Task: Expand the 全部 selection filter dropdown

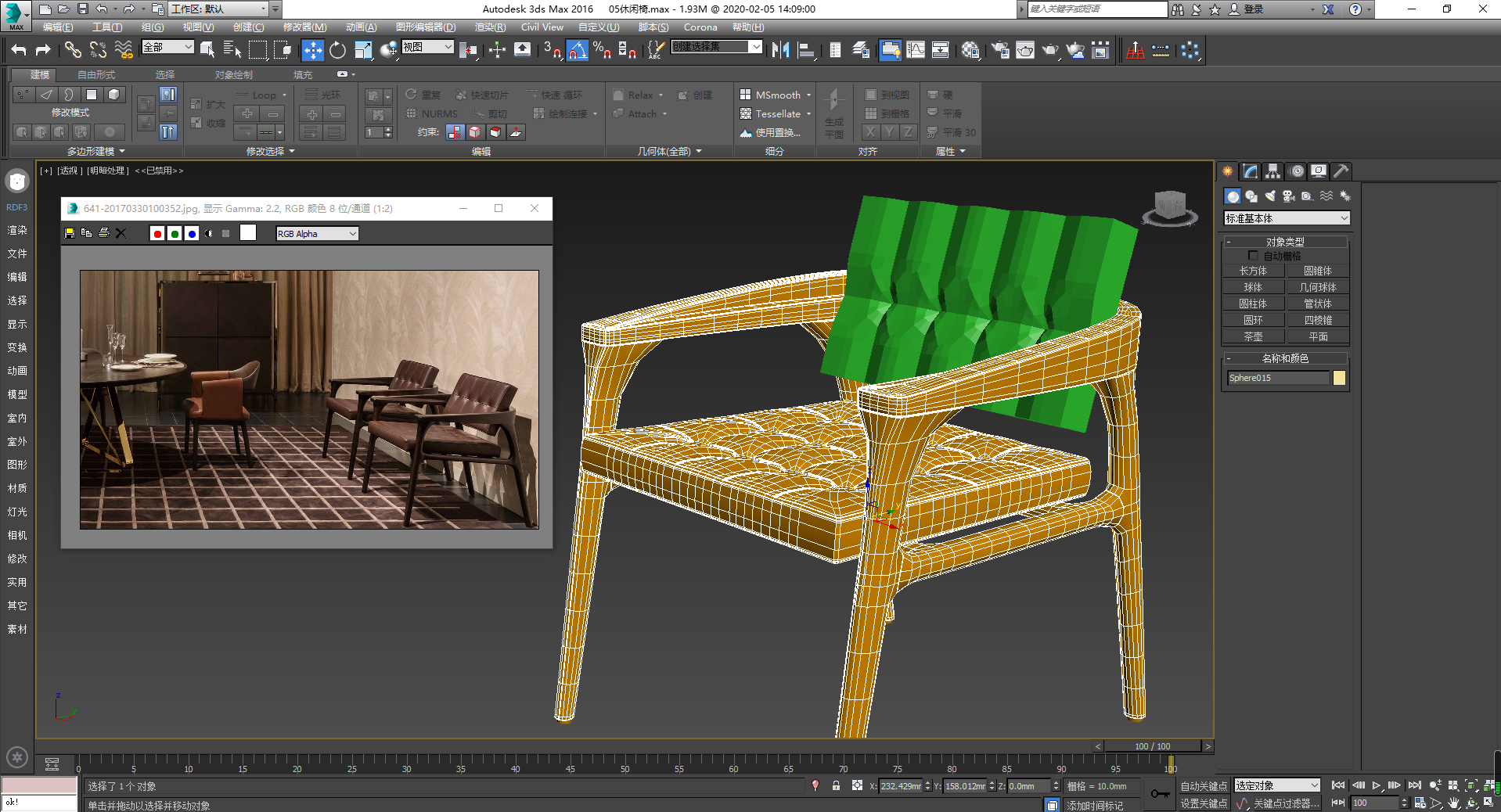Action: (x=167, y=47)
